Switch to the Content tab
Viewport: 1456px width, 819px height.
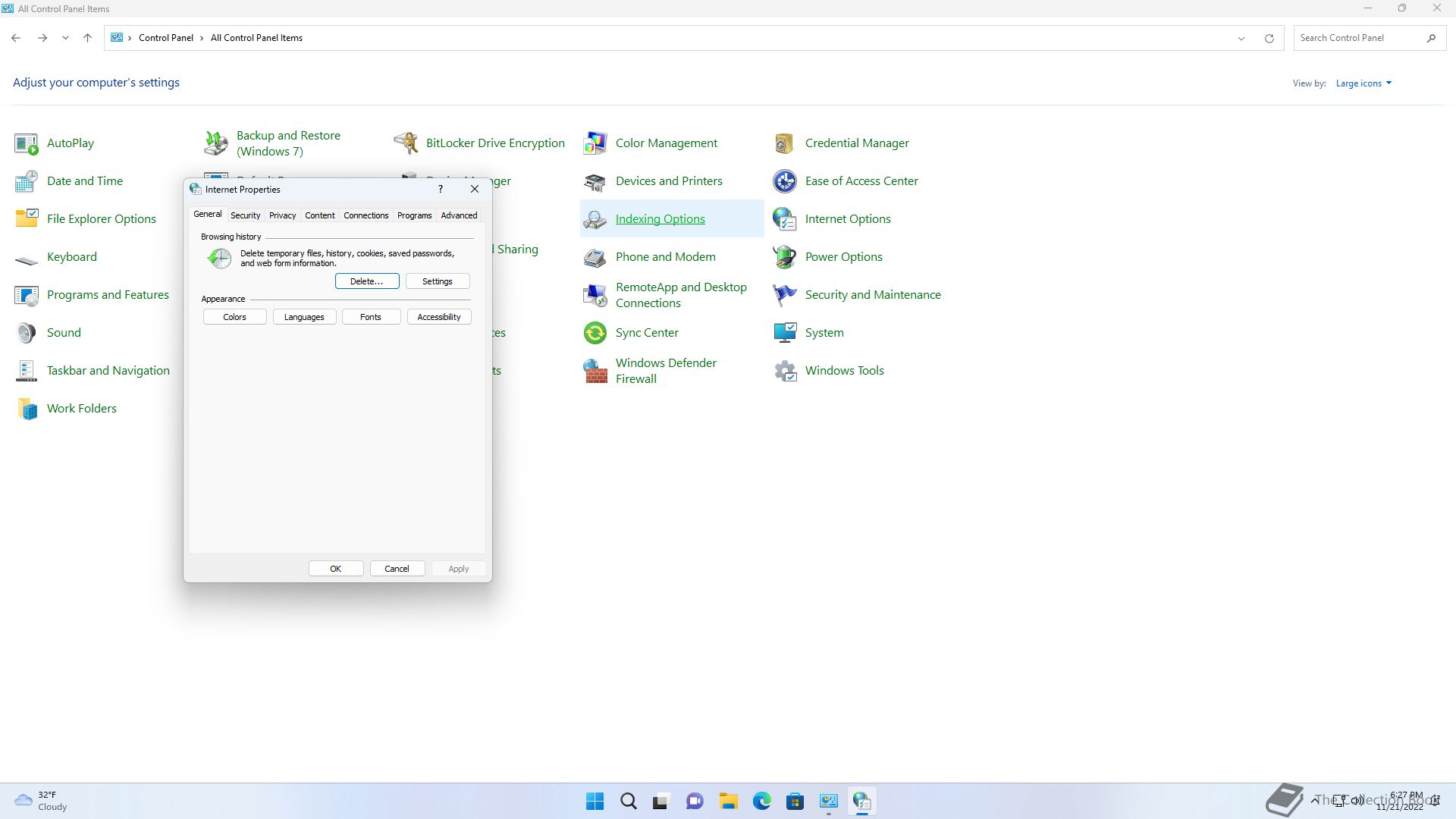pos(319,215)
